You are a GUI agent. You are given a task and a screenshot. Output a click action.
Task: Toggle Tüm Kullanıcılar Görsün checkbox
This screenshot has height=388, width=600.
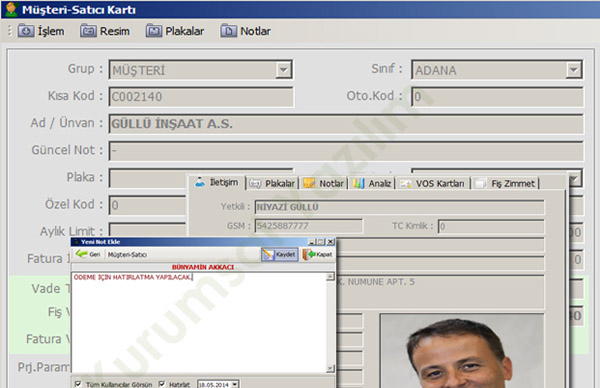coord(78,384)
